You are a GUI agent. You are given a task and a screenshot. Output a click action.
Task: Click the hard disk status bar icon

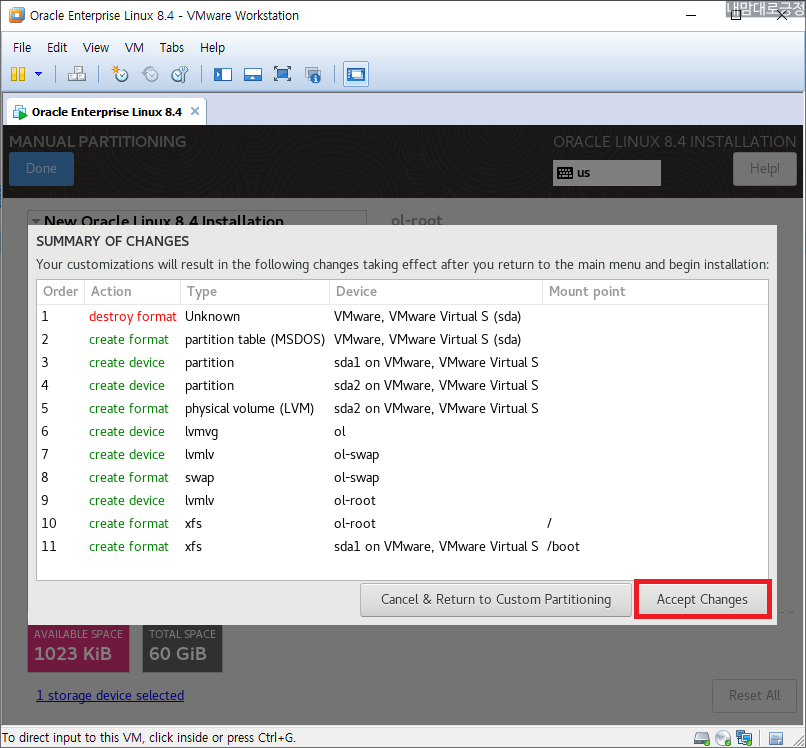pos(702,738)
